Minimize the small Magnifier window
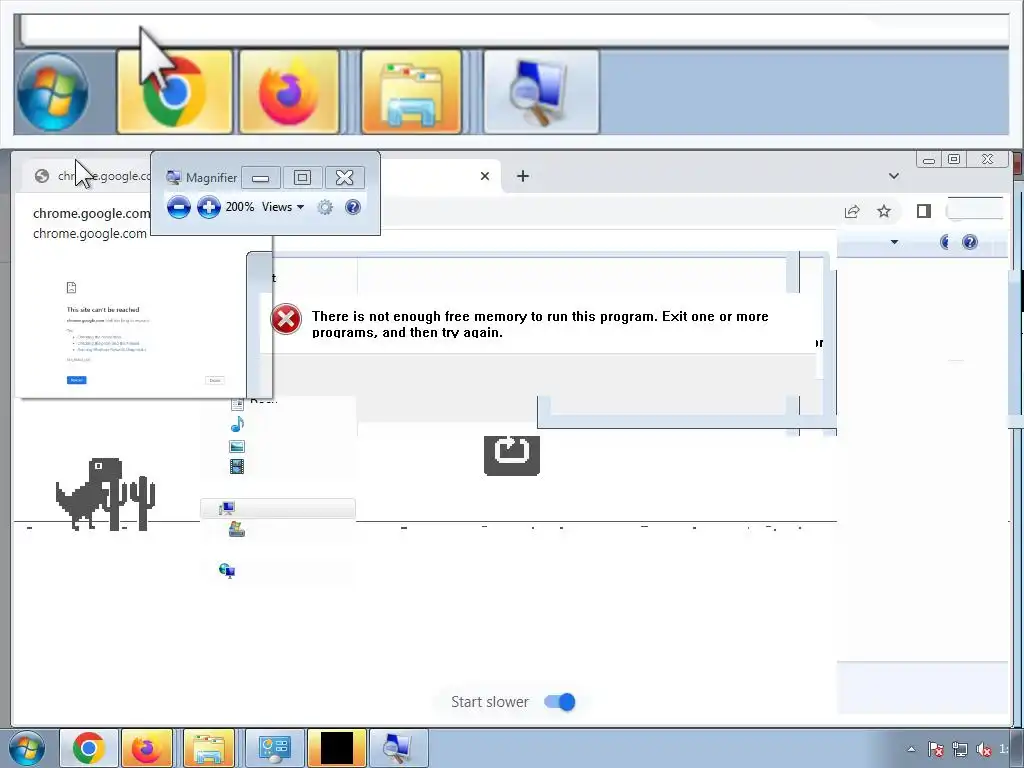 coord(261,178)
